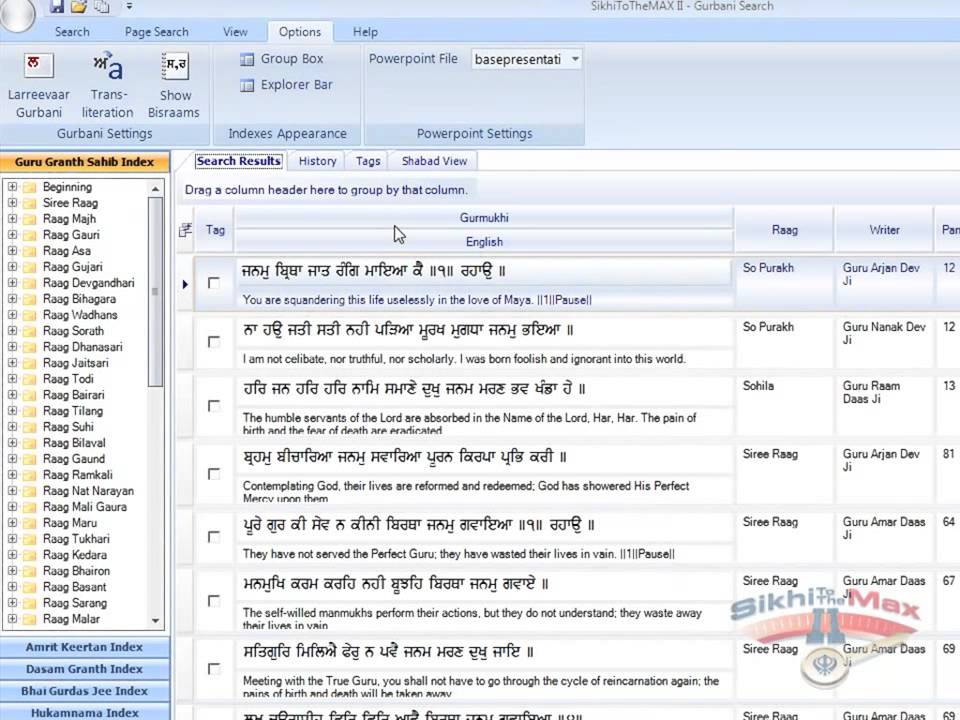
Task: Select the Raag Devgandhari folder icon
Action: click(x=29, y=283)
